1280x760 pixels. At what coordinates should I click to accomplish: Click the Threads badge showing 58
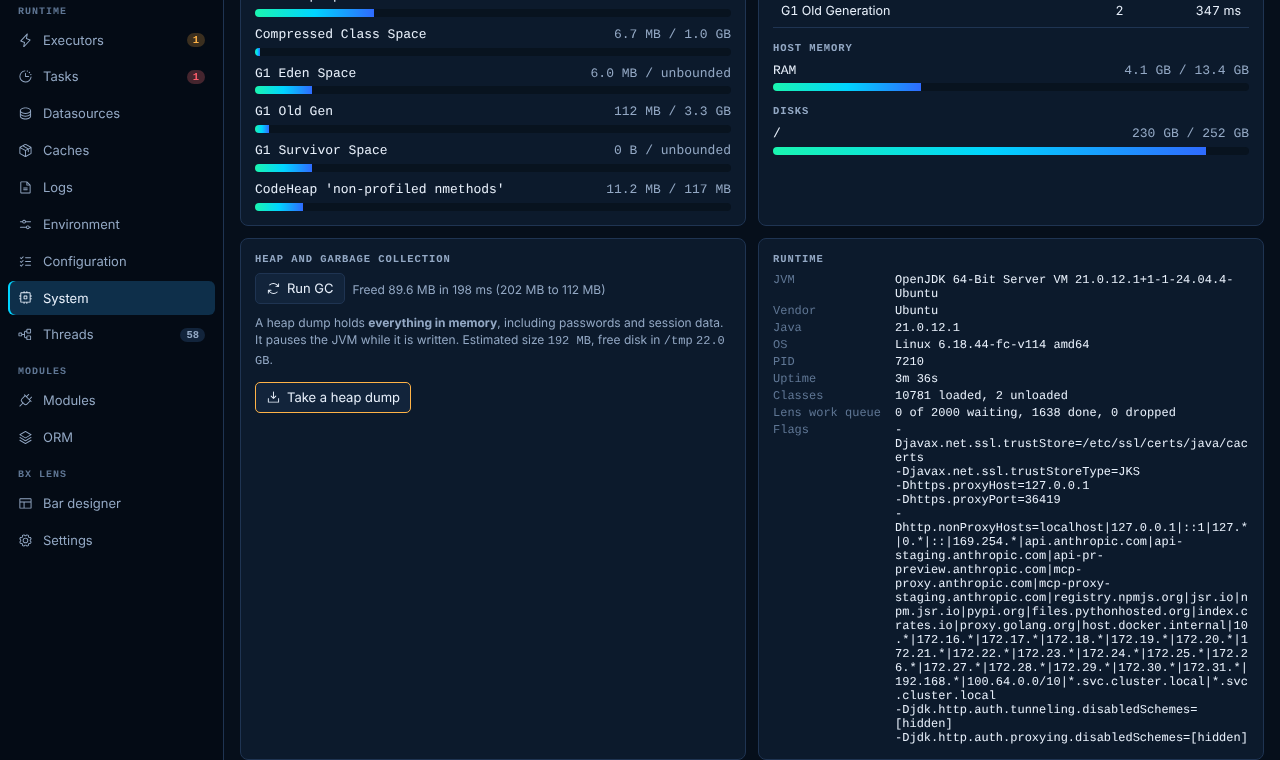click(192, 335)
